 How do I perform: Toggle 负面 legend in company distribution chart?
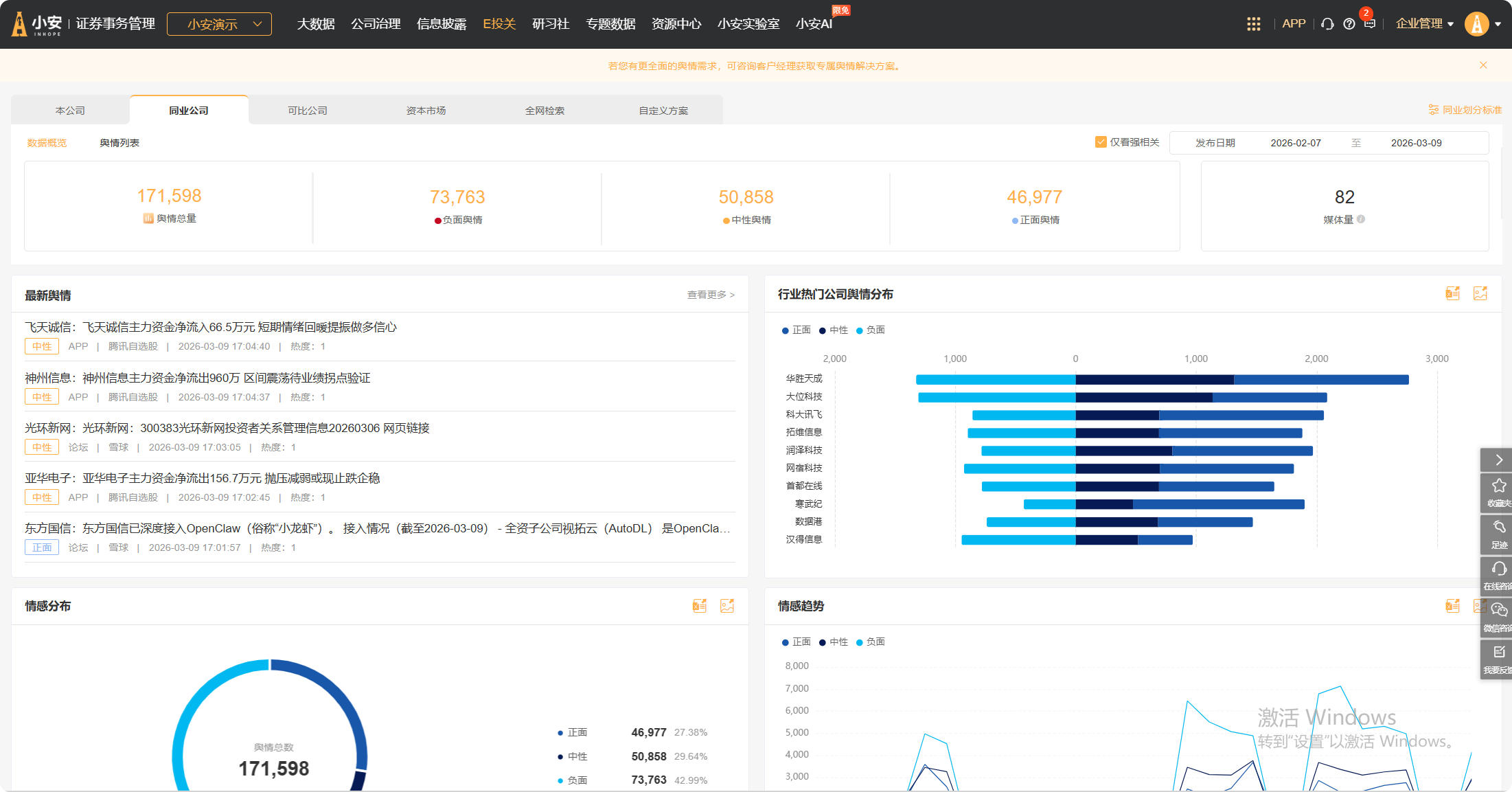[870, 330]
